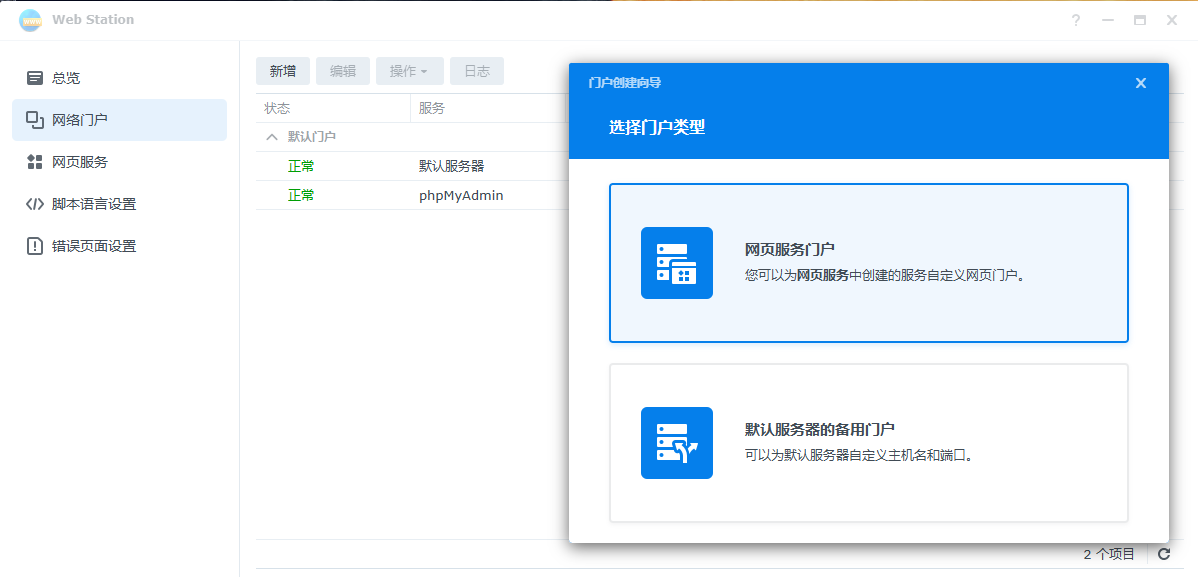Select 网络门户 in the sidebar
The width and height of the screenshot is (1198, 577).
click(119, 120)
